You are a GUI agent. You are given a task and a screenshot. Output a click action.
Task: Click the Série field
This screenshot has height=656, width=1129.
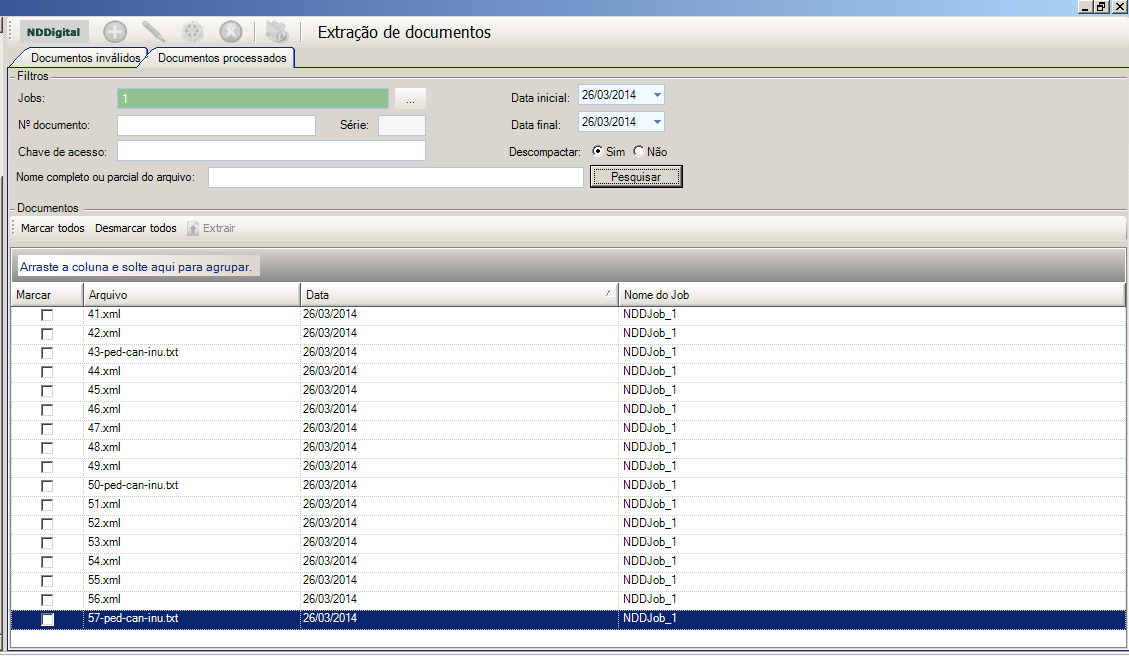(402, 125)
